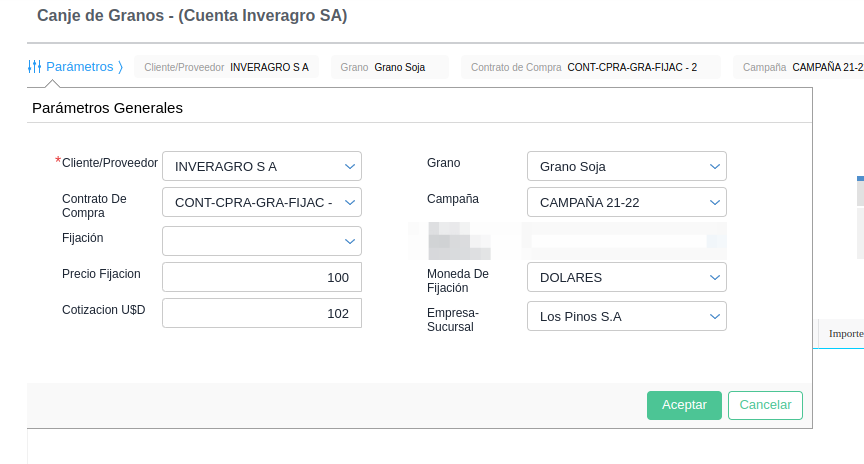Expand the Grano Soja dropdown
The width and height of the screenshot is (864, 464).
(x=626, y=166)
